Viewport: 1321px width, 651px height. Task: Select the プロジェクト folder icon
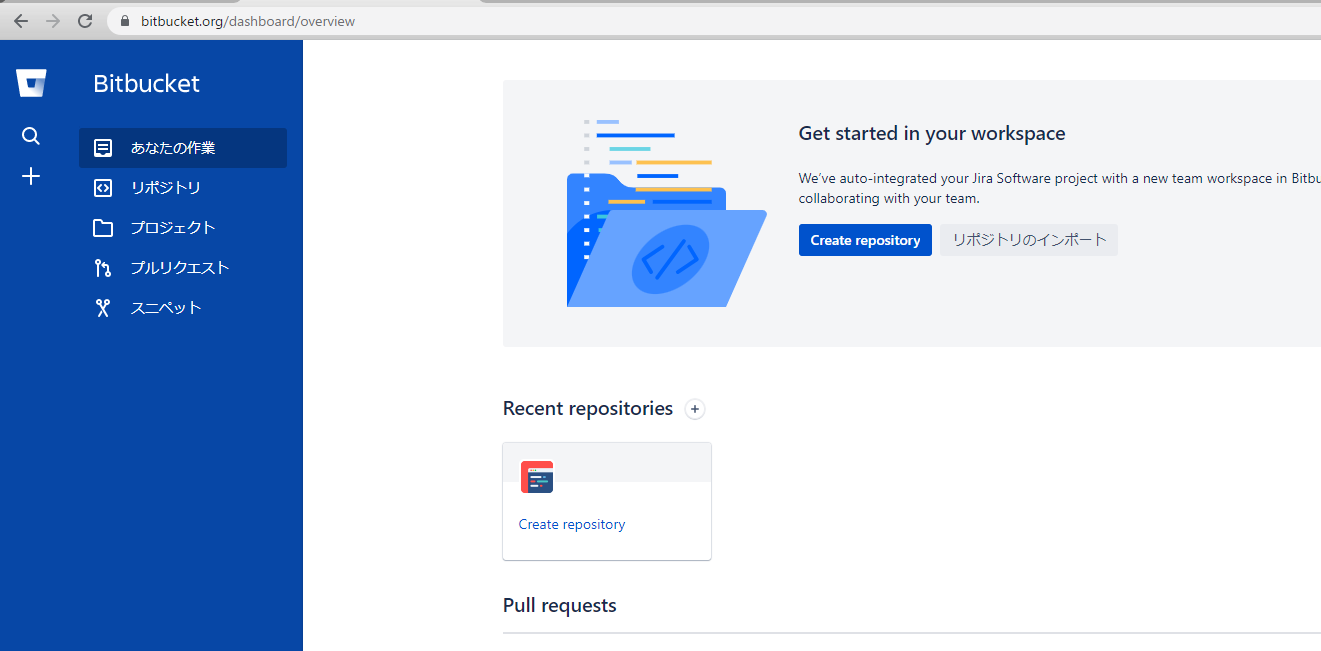(102, 227)
